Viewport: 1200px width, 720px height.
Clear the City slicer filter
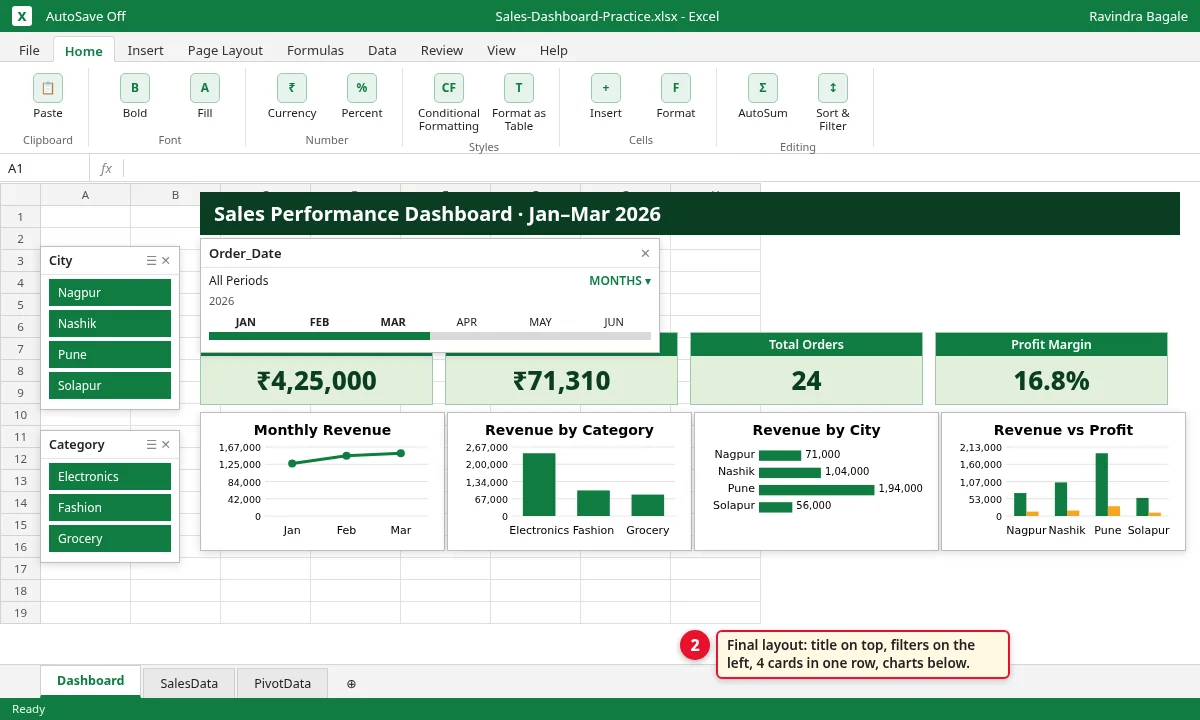[166, 261]
